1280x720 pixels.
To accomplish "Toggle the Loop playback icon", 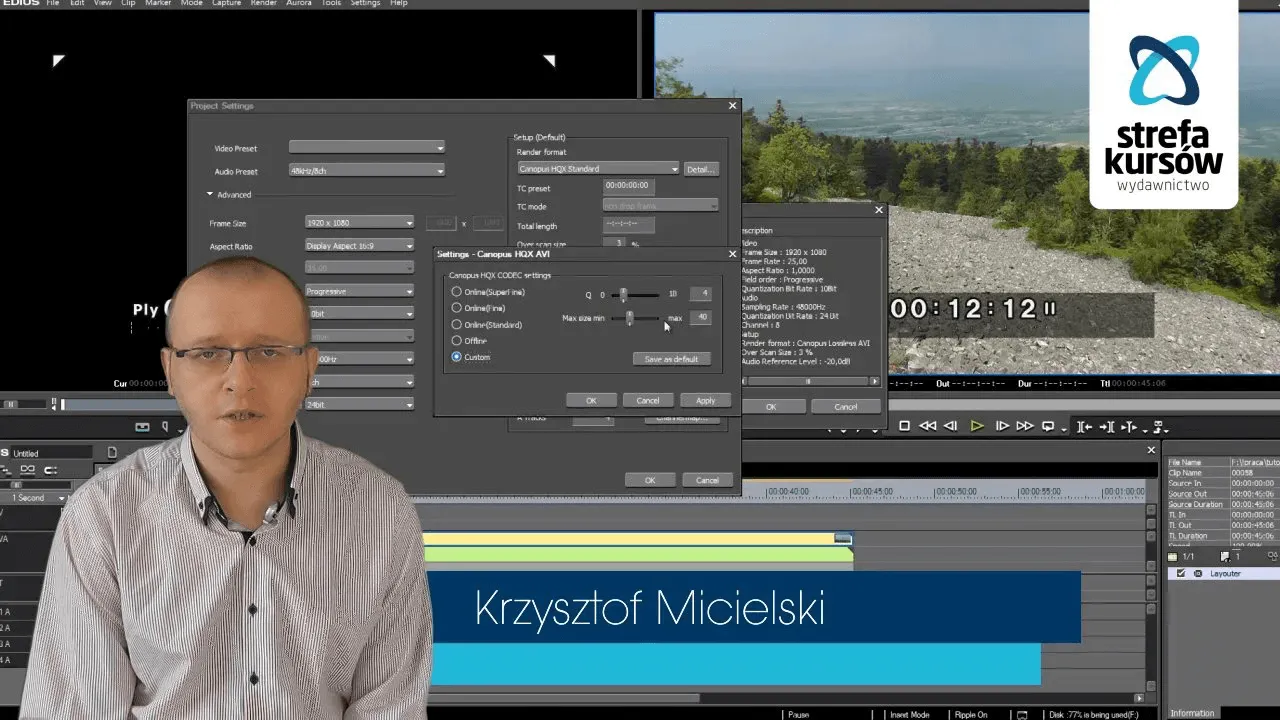I will point(1048,426).
